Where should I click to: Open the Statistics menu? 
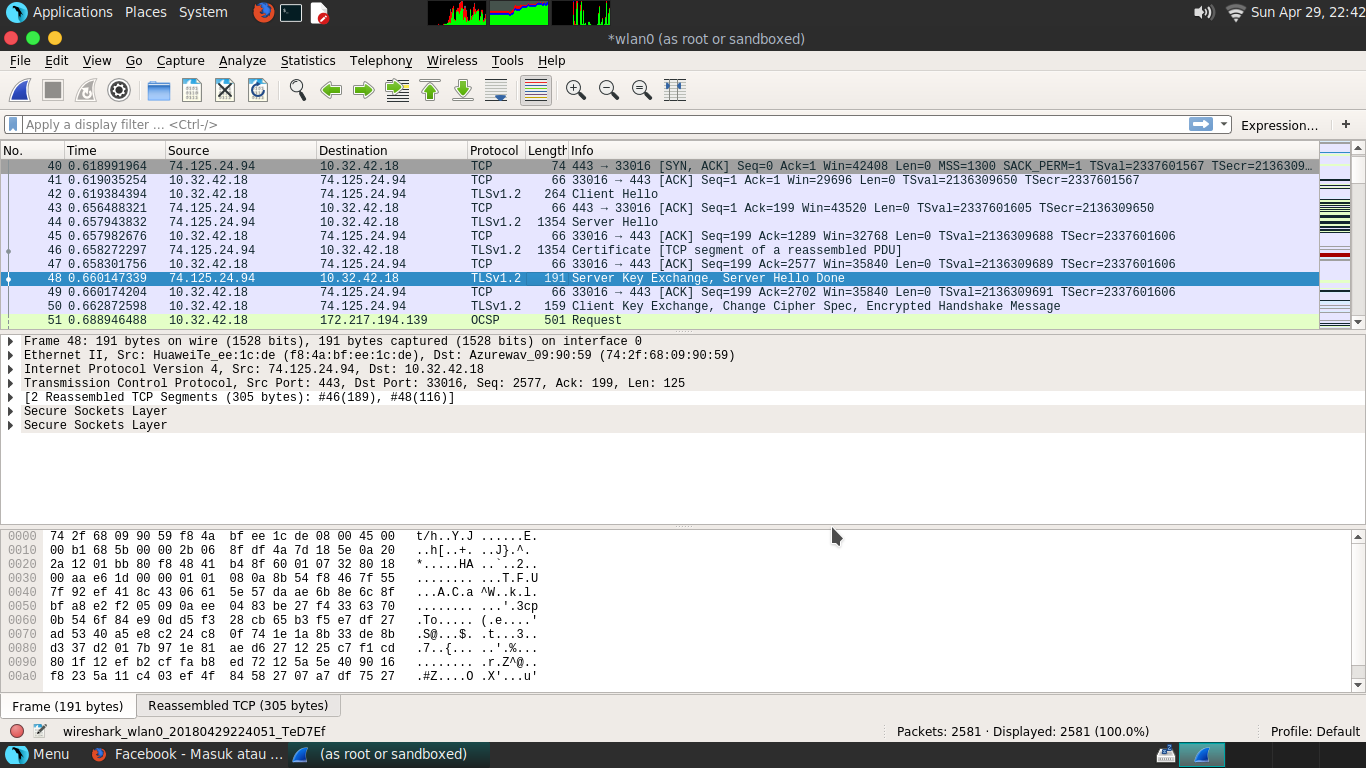coord(308,60)
